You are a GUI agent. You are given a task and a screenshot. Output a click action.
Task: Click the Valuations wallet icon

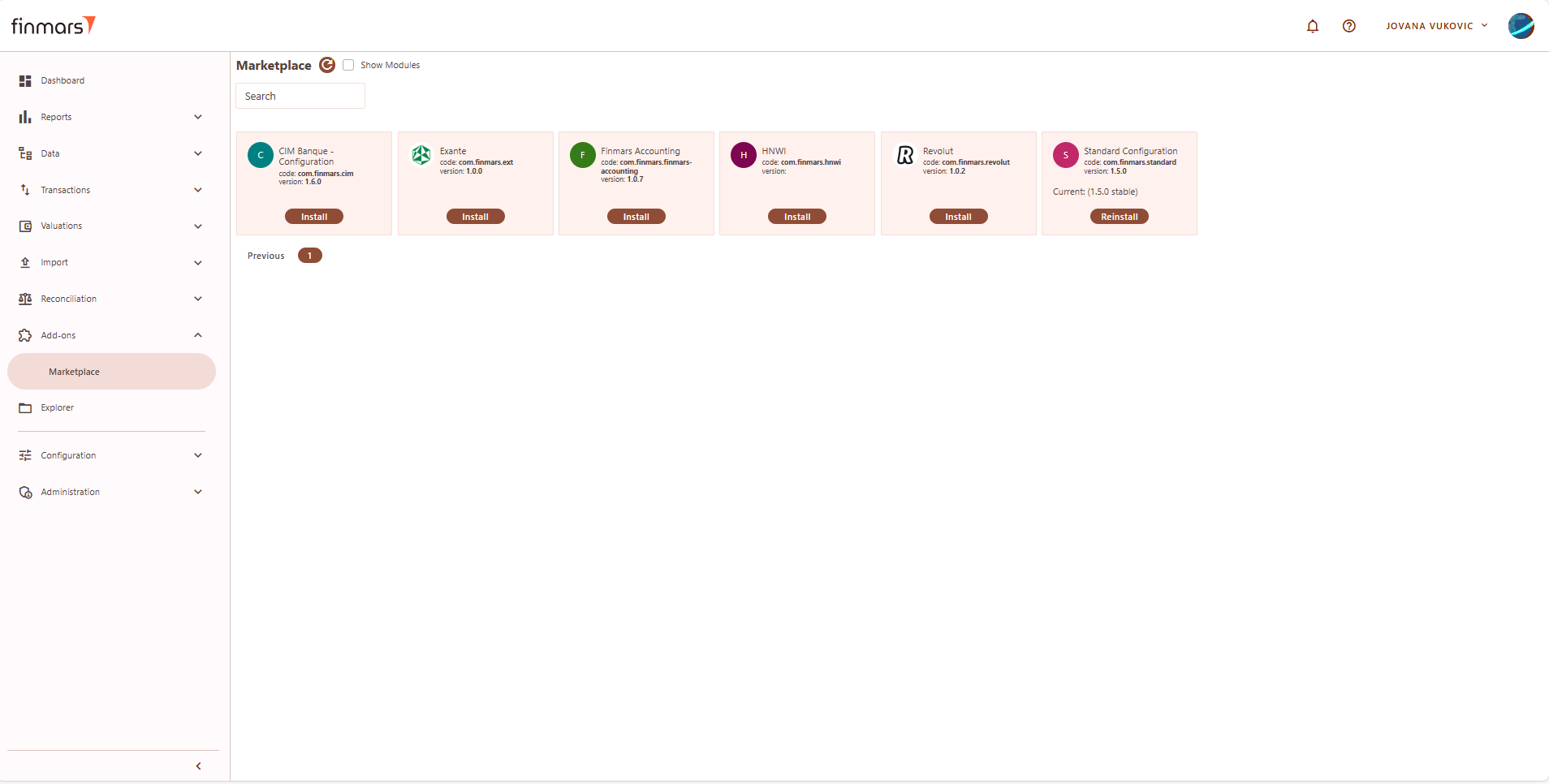tap(25, 226)
